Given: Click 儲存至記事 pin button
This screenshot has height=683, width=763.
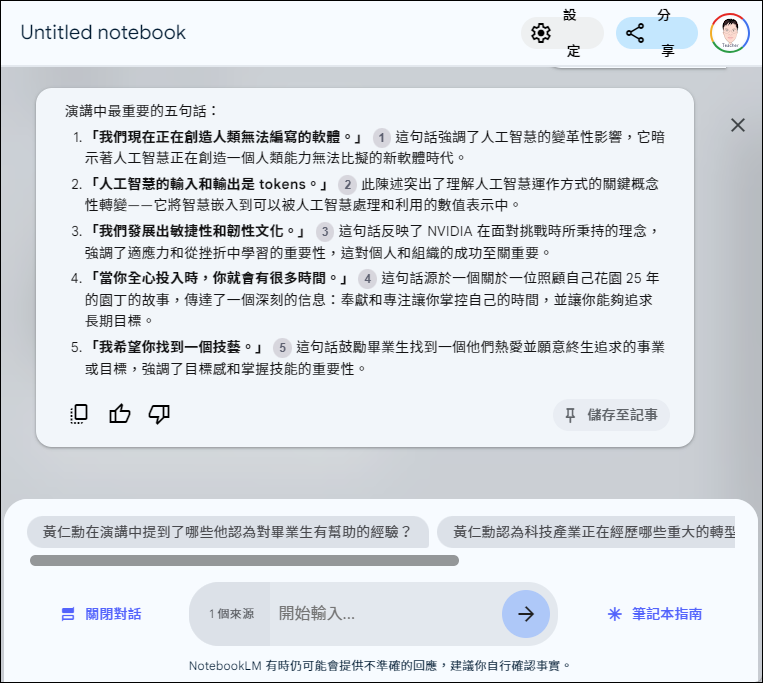Looking at the screenshot, I should point(611,415).
